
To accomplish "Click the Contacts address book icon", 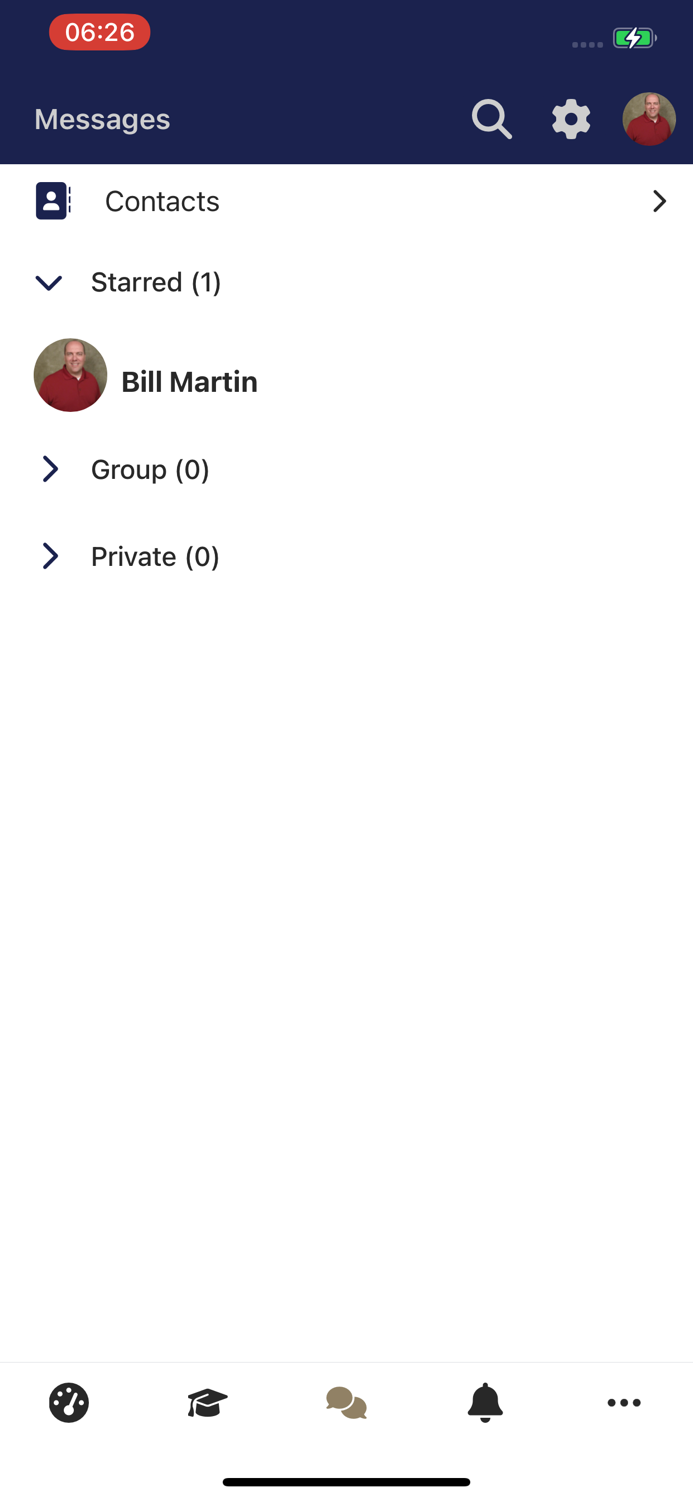I will click(52, 200).
